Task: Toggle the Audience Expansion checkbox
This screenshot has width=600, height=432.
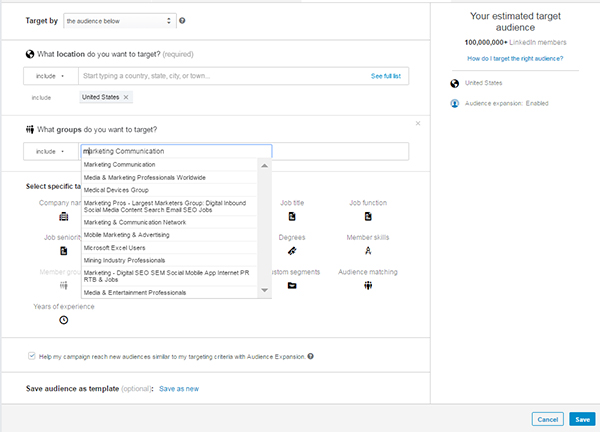Action: point(31,356)
